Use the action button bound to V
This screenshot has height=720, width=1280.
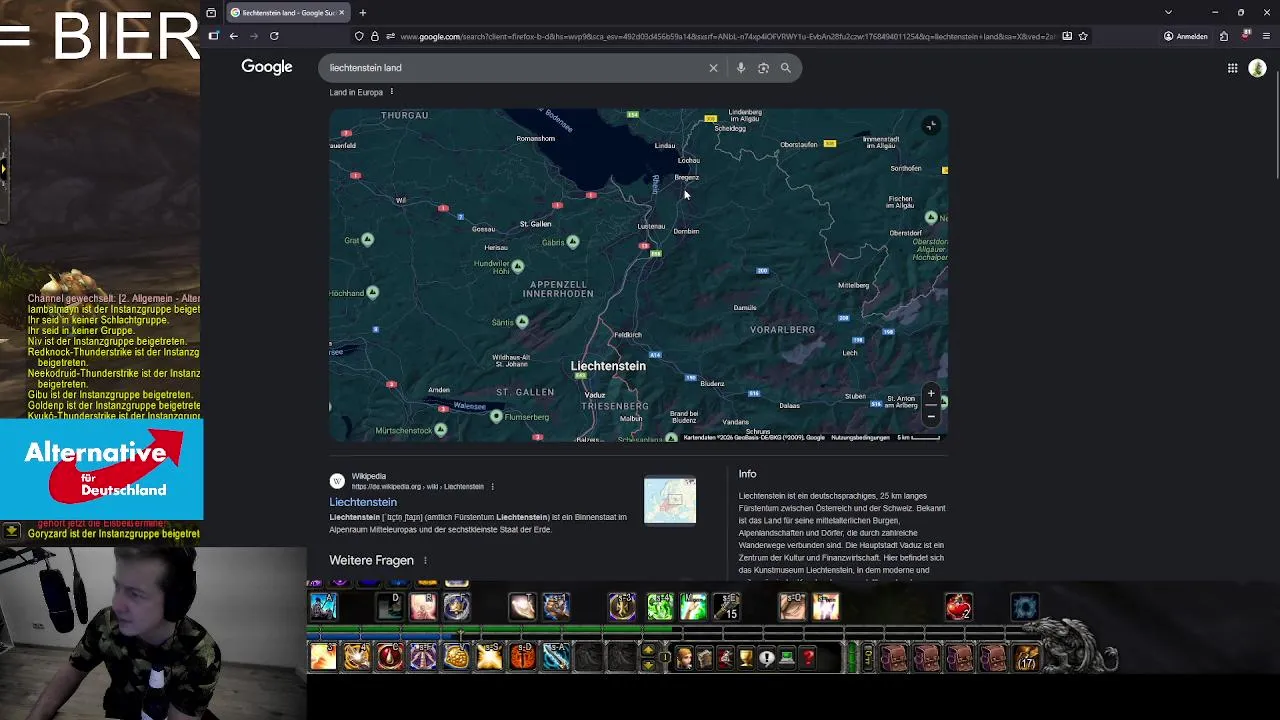pos(457,657)
